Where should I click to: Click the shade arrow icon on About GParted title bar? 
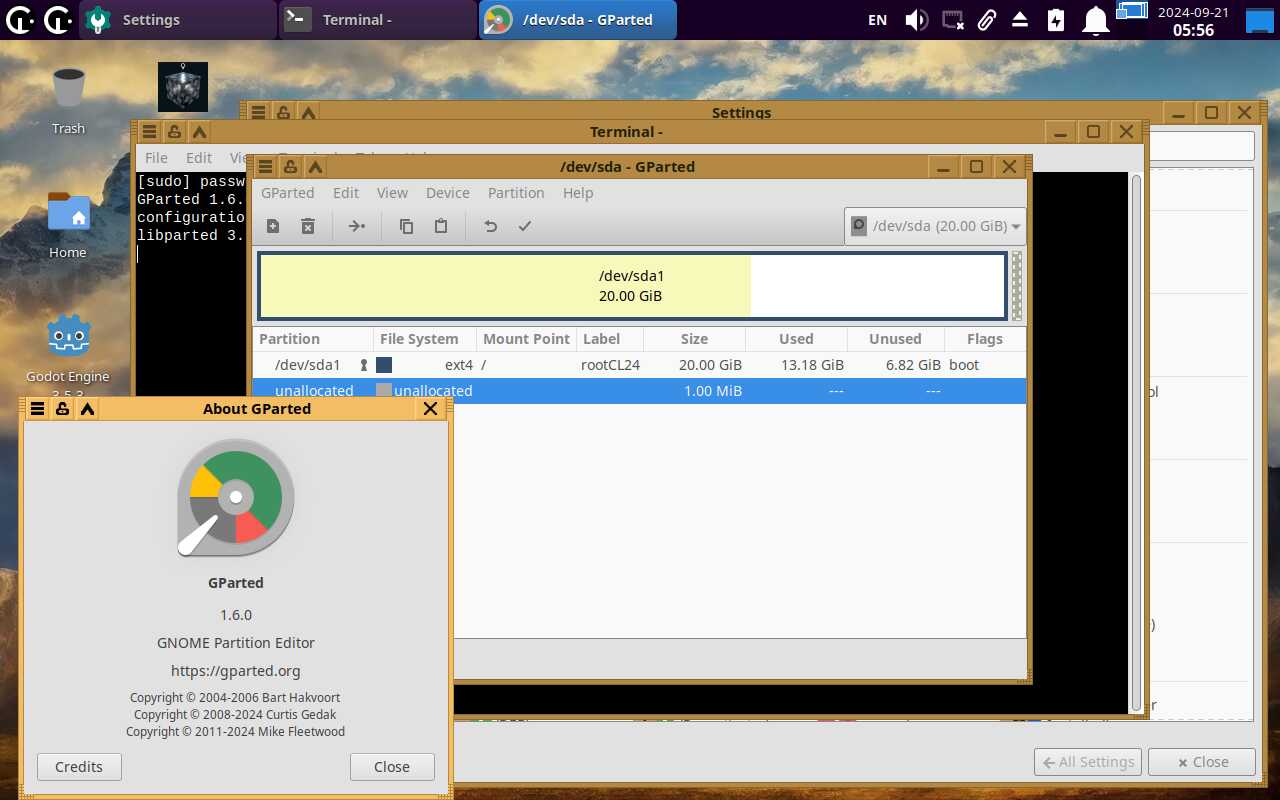tap(87, 408)
